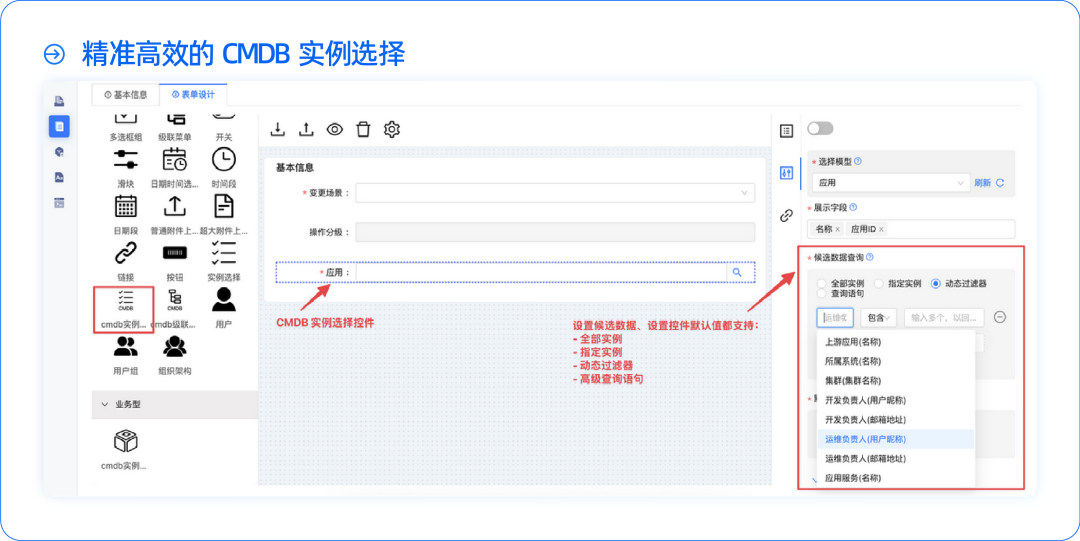Image resolution: width=1080 pixels, height=541 pixels.
Task: Click the help icon next to 候选数据查询
Action: pos(870,257)
